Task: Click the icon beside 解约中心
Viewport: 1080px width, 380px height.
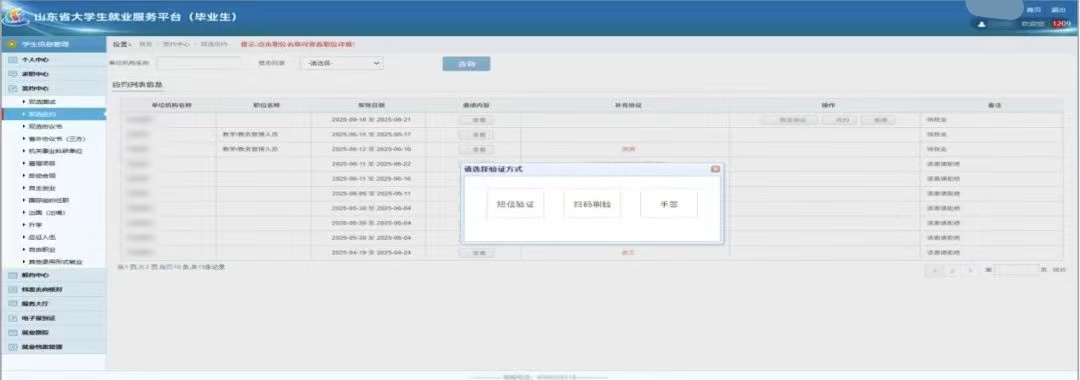Action: pos(12,275)
